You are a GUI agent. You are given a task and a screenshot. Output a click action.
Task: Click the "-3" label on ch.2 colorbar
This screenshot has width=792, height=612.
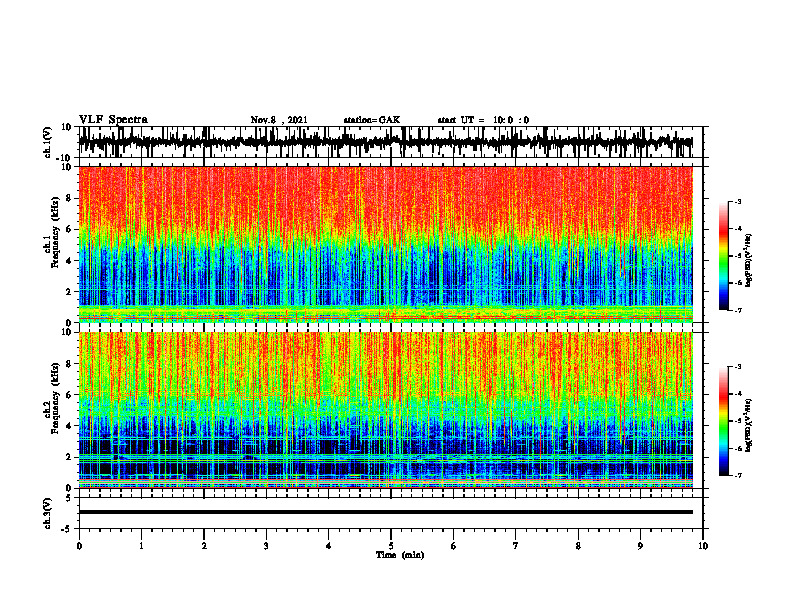pos(737,367)
